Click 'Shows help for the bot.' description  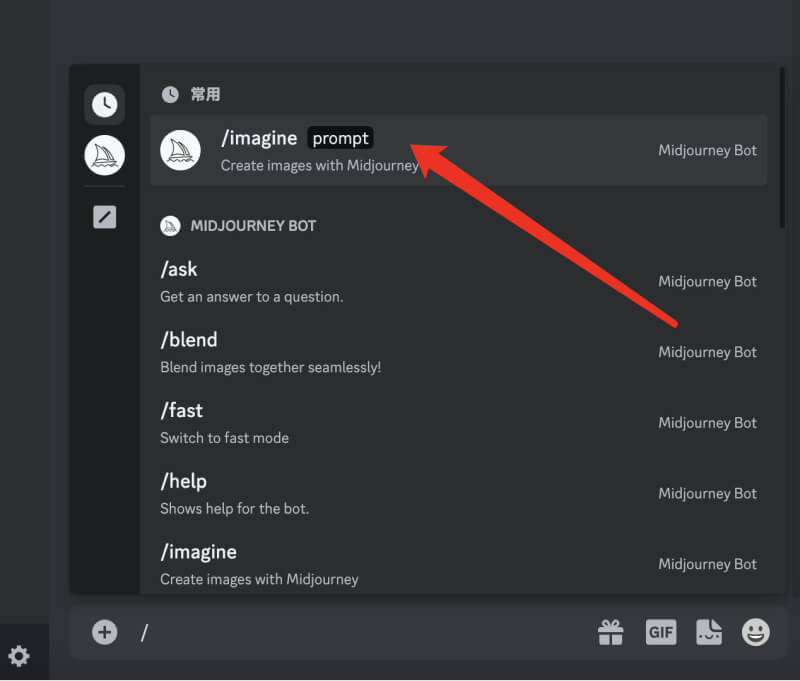pyautogui.click(x=235, y=508)
